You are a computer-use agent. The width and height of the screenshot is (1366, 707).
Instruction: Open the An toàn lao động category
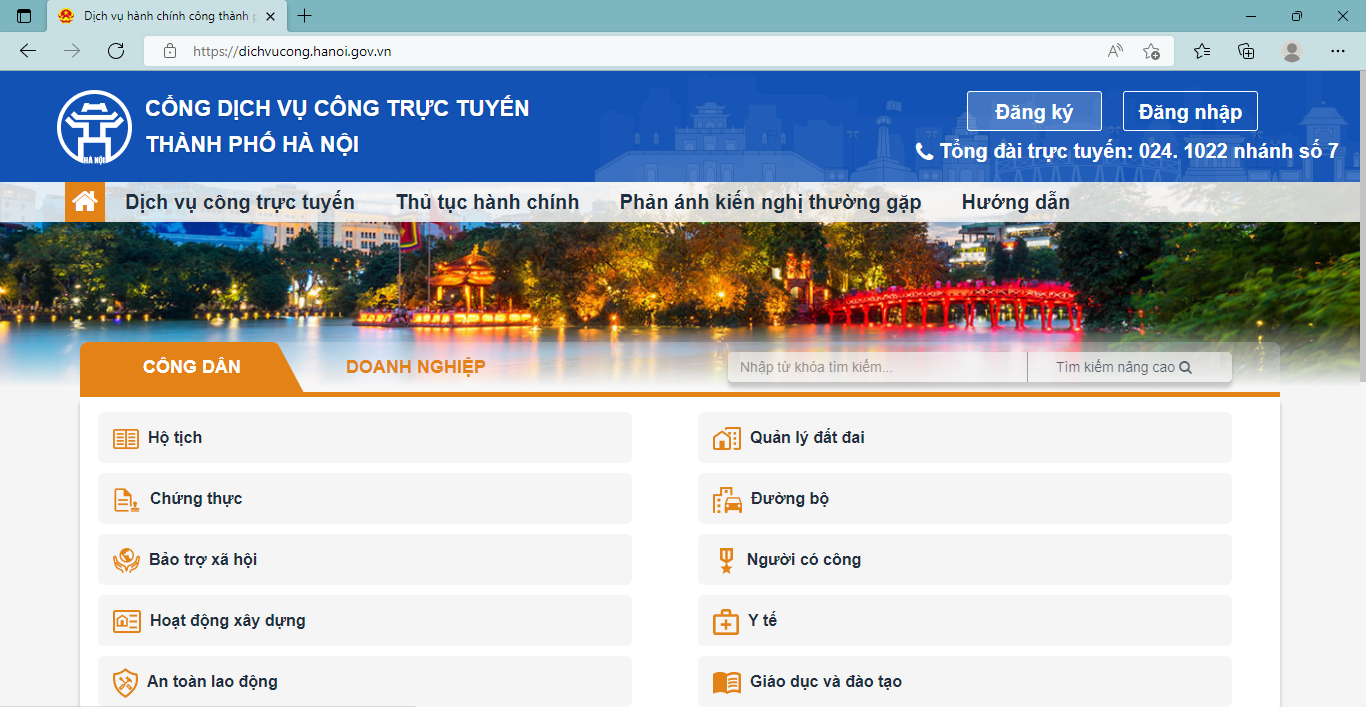(365, 682)
